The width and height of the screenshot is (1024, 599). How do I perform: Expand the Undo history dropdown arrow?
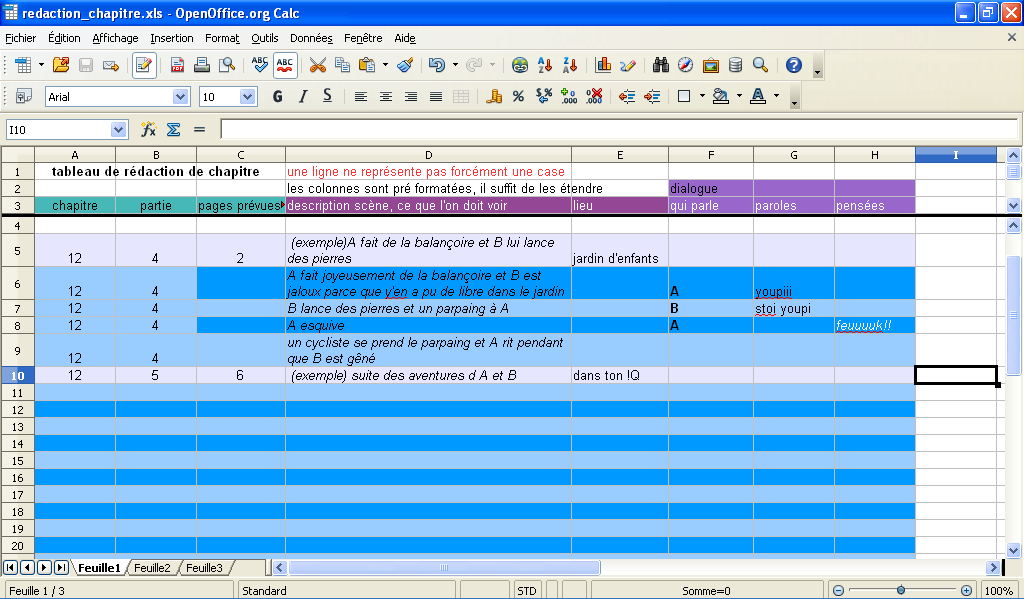coord(455,65)
